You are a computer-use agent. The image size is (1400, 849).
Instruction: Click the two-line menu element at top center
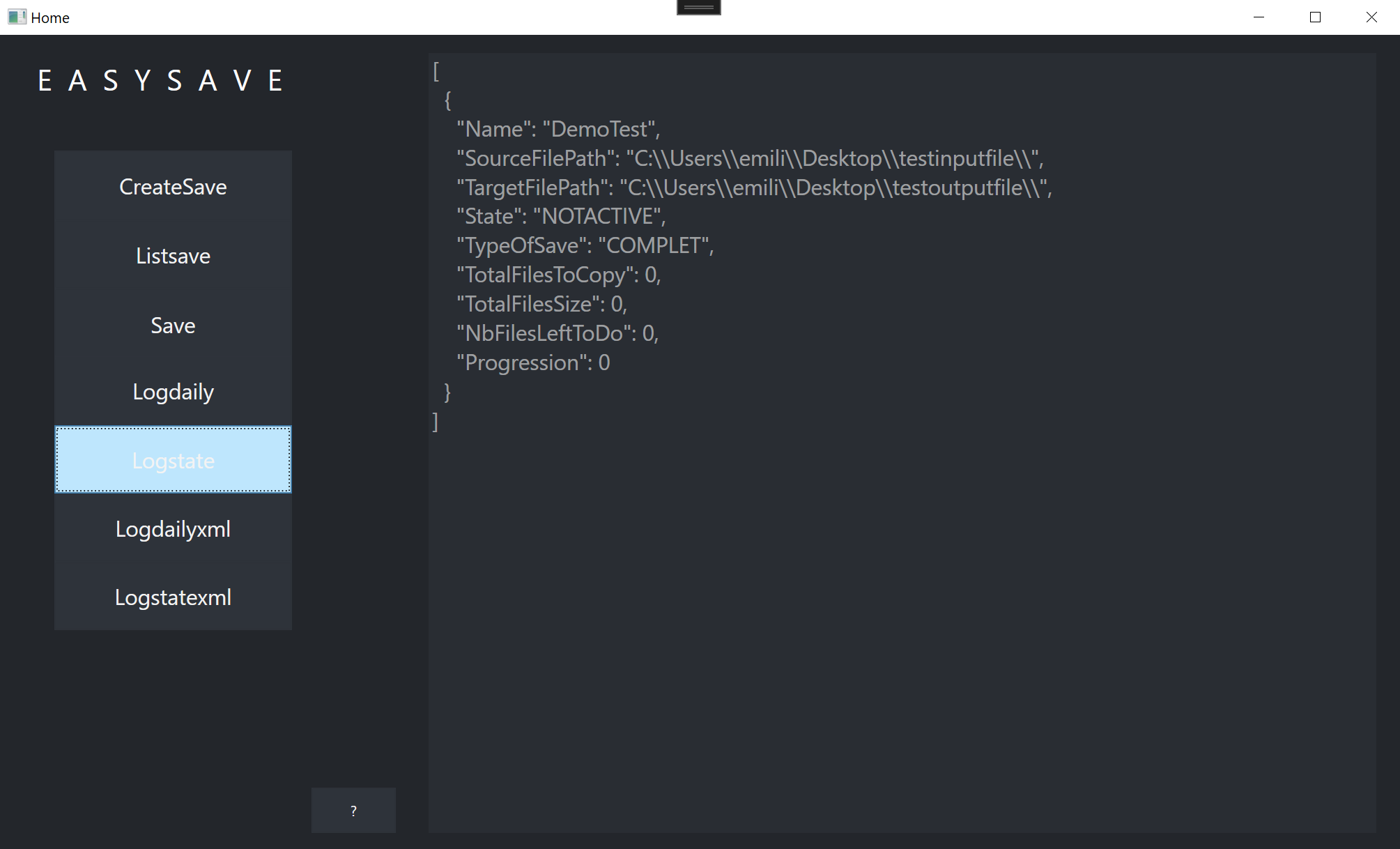698,6
